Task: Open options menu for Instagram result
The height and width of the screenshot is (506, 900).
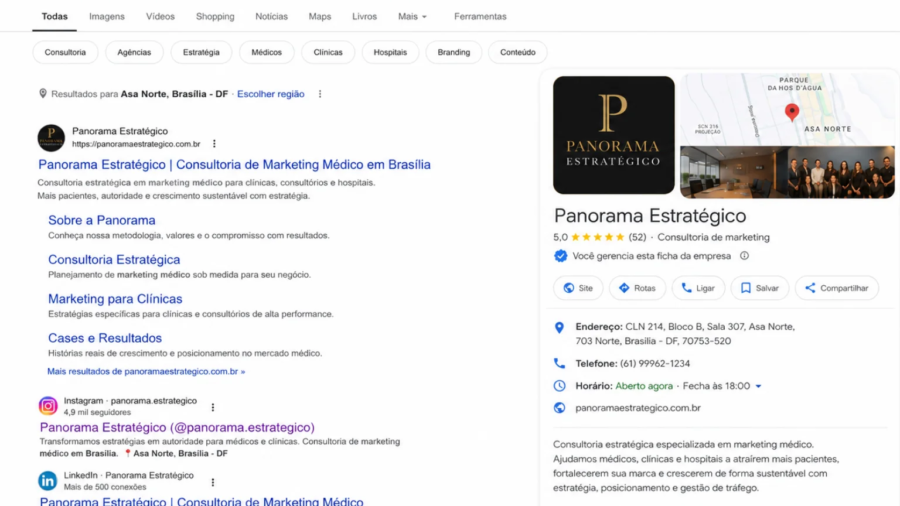Action: [213, 407]
